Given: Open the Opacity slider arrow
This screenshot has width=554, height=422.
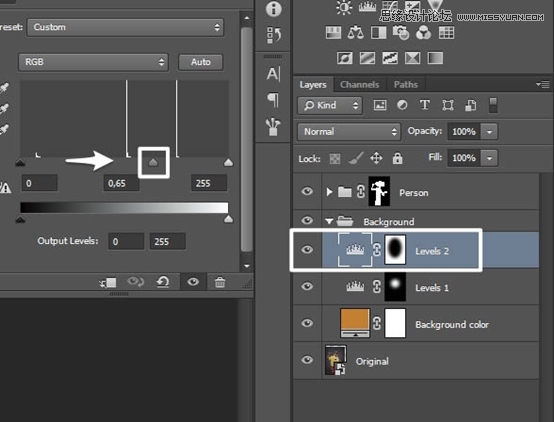Looking at the screenshot, I should pyautogui.click(x=489, y=132).
